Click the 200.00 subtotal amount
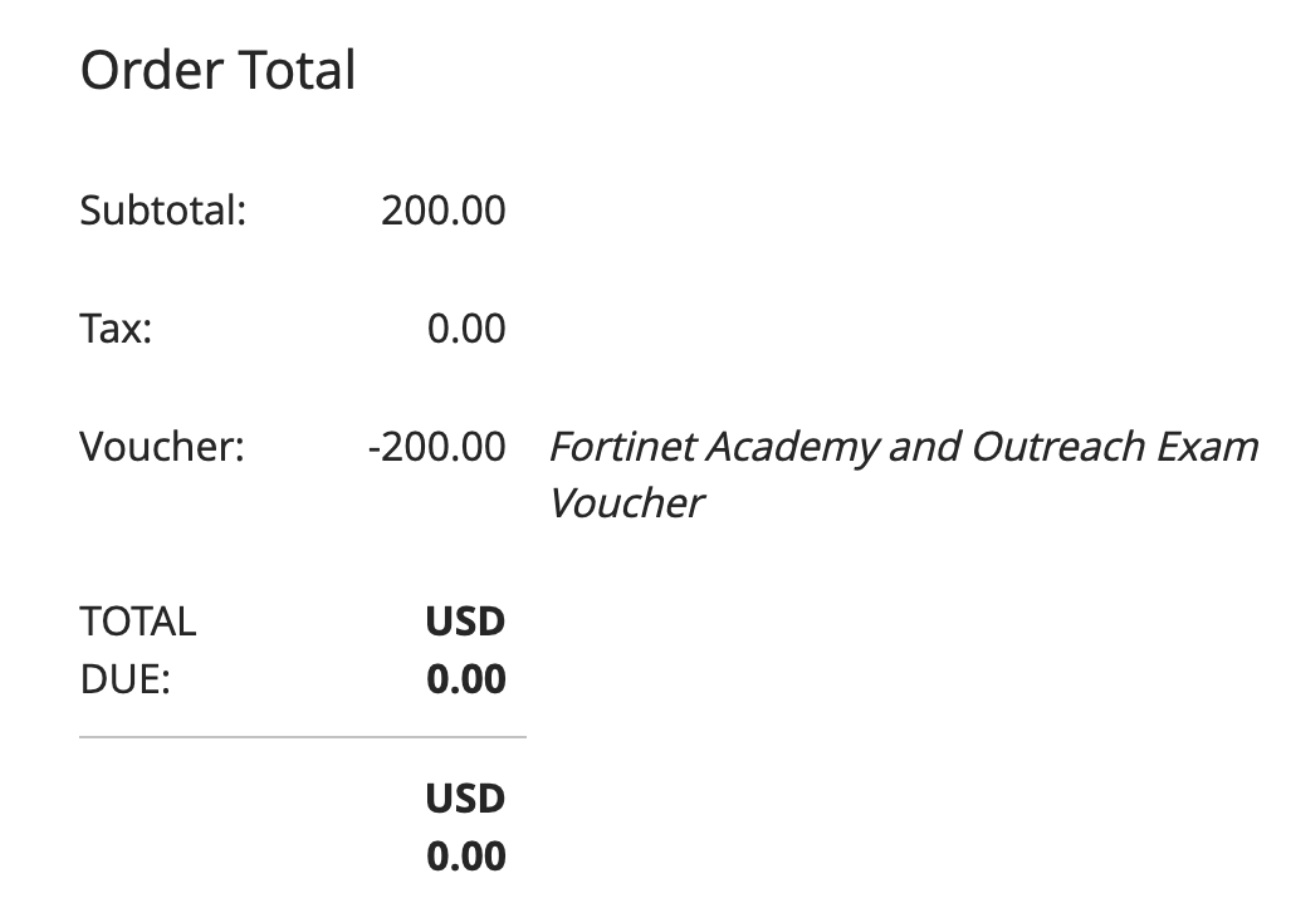Viewport: 1310px width, 922px height. pyautogui.click(x=443, y=211)
